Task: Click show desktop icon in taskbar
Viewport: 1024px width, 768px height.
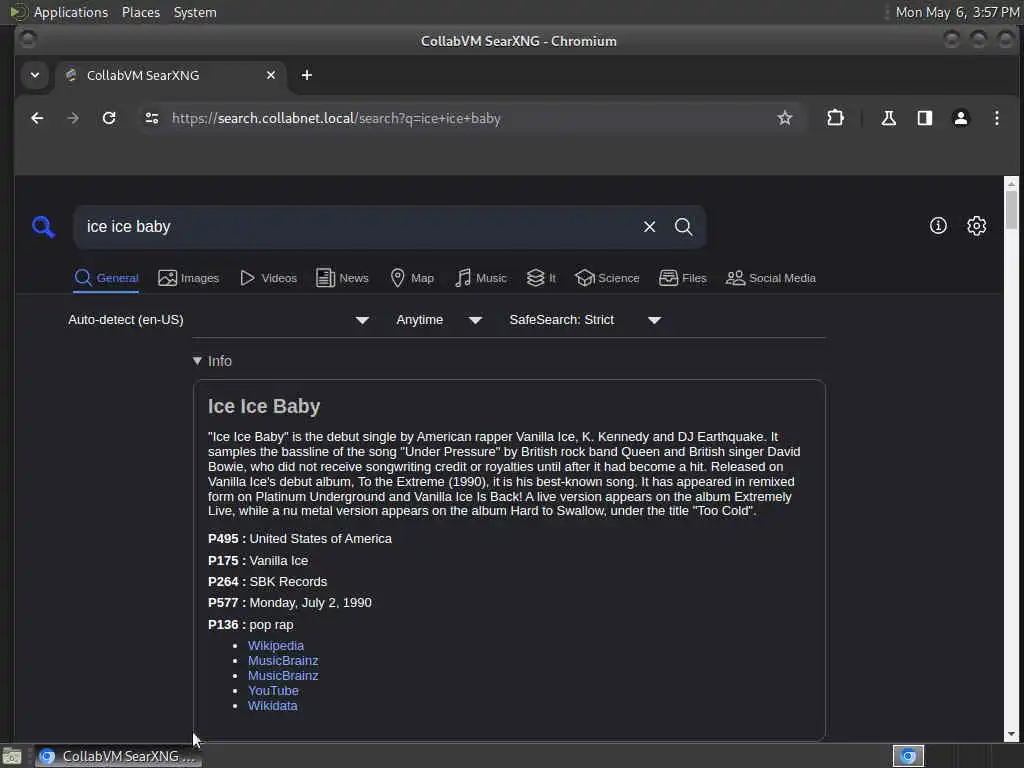Action: click(12, 757)
